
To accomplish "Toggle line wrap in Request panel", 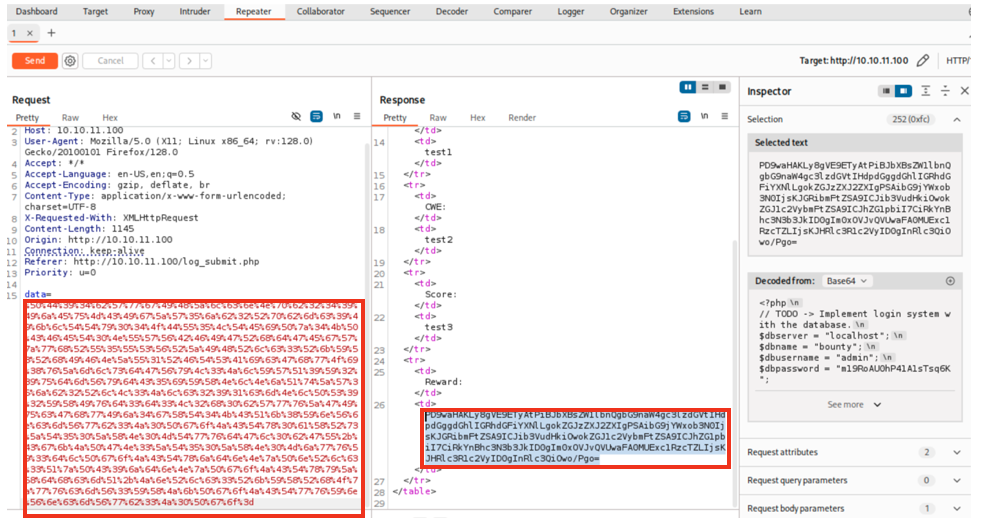I will coord(317,117).
